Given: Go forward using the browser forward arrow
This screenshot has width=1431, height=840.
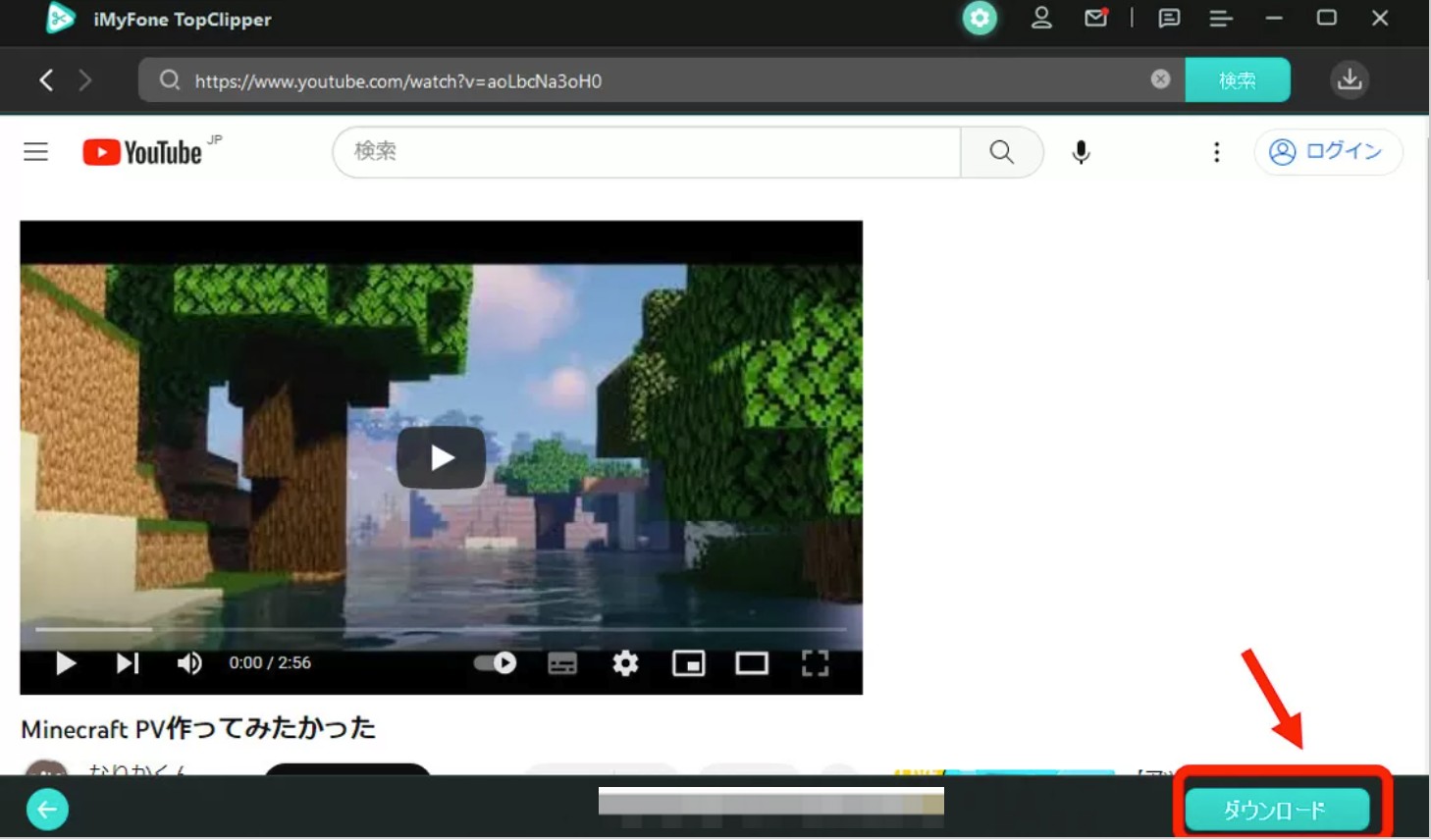Looking at the screenshot, I should click(x=85, y=79).
